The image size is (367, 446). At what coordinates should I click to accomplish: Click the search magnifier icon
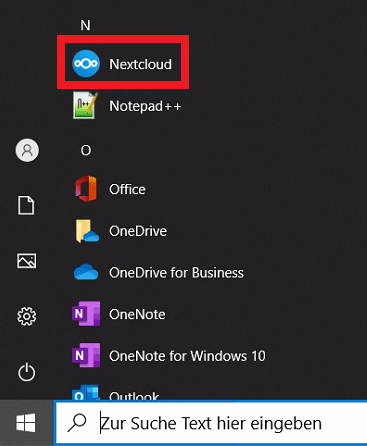coord(77,423)
